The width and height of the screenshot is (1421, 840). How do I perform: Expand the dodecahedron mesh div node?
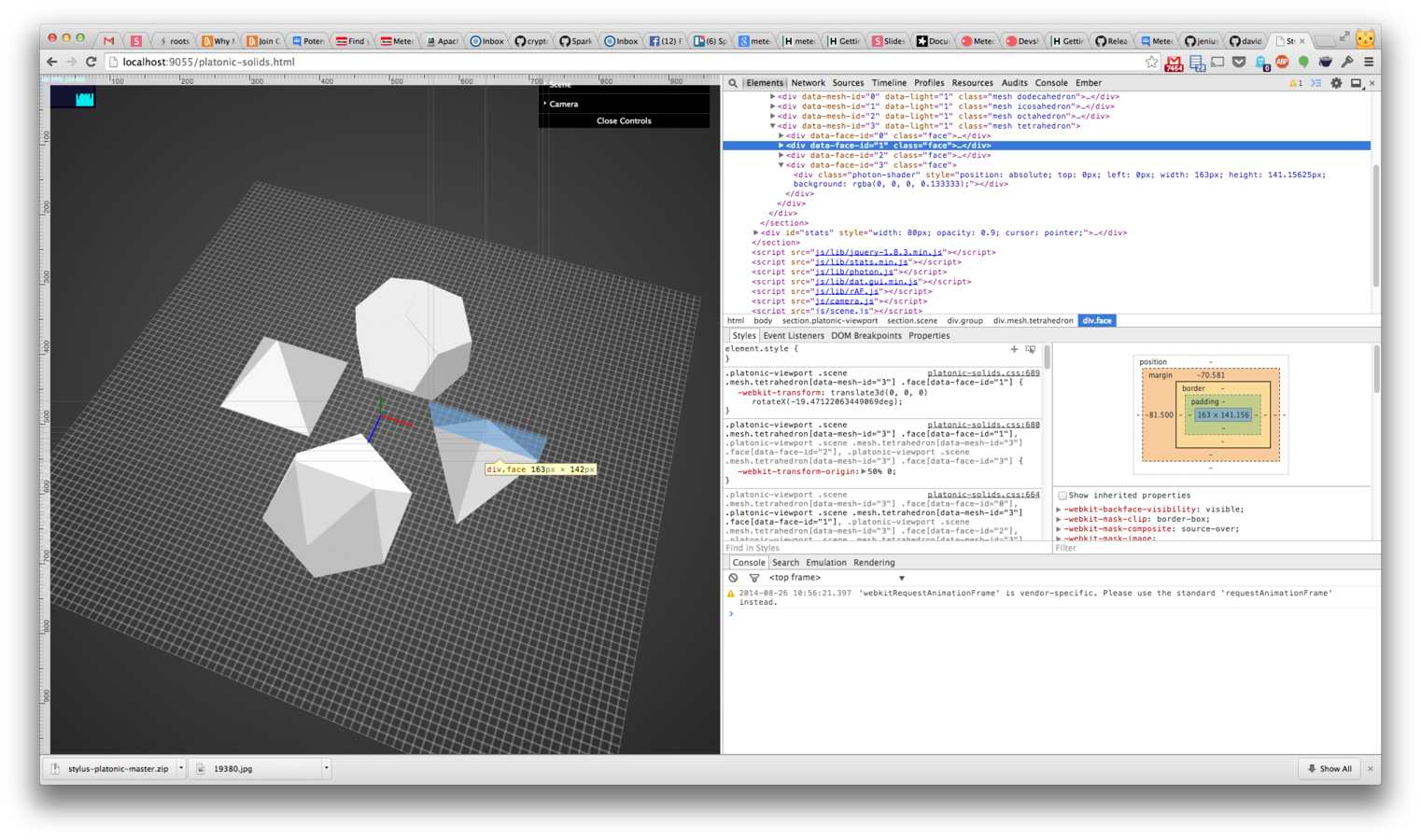[x=772, y=96]
